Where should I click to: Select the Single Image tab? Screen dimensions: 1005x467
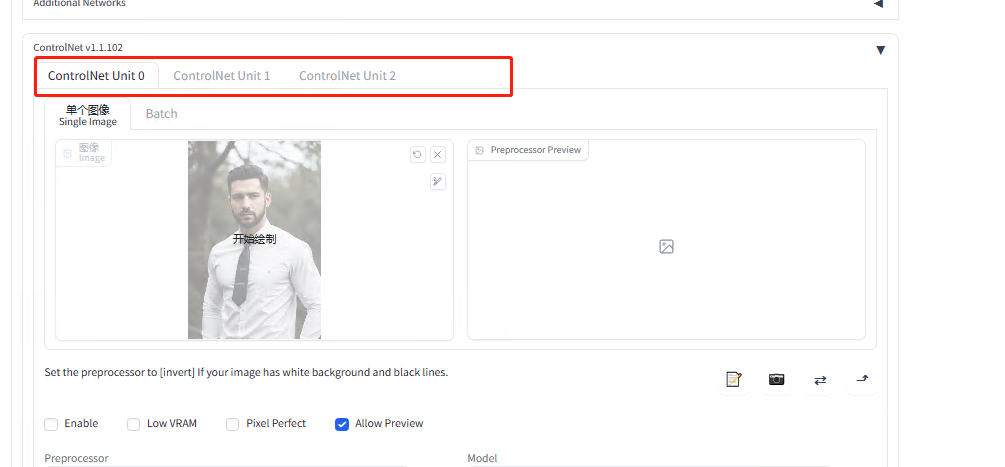(88, 115)
